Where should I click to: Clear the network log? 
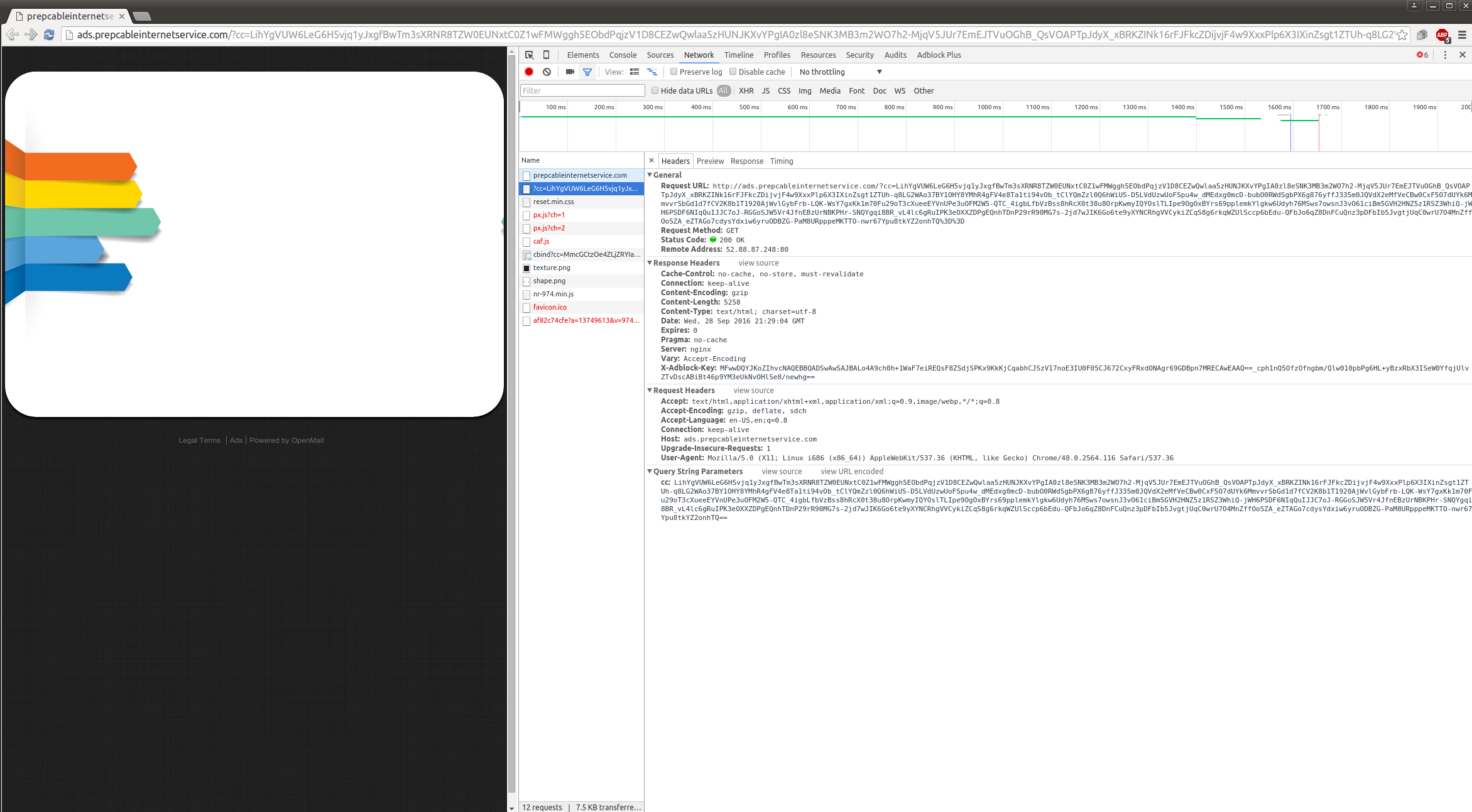pyautogui.click(x=547, y=72)
